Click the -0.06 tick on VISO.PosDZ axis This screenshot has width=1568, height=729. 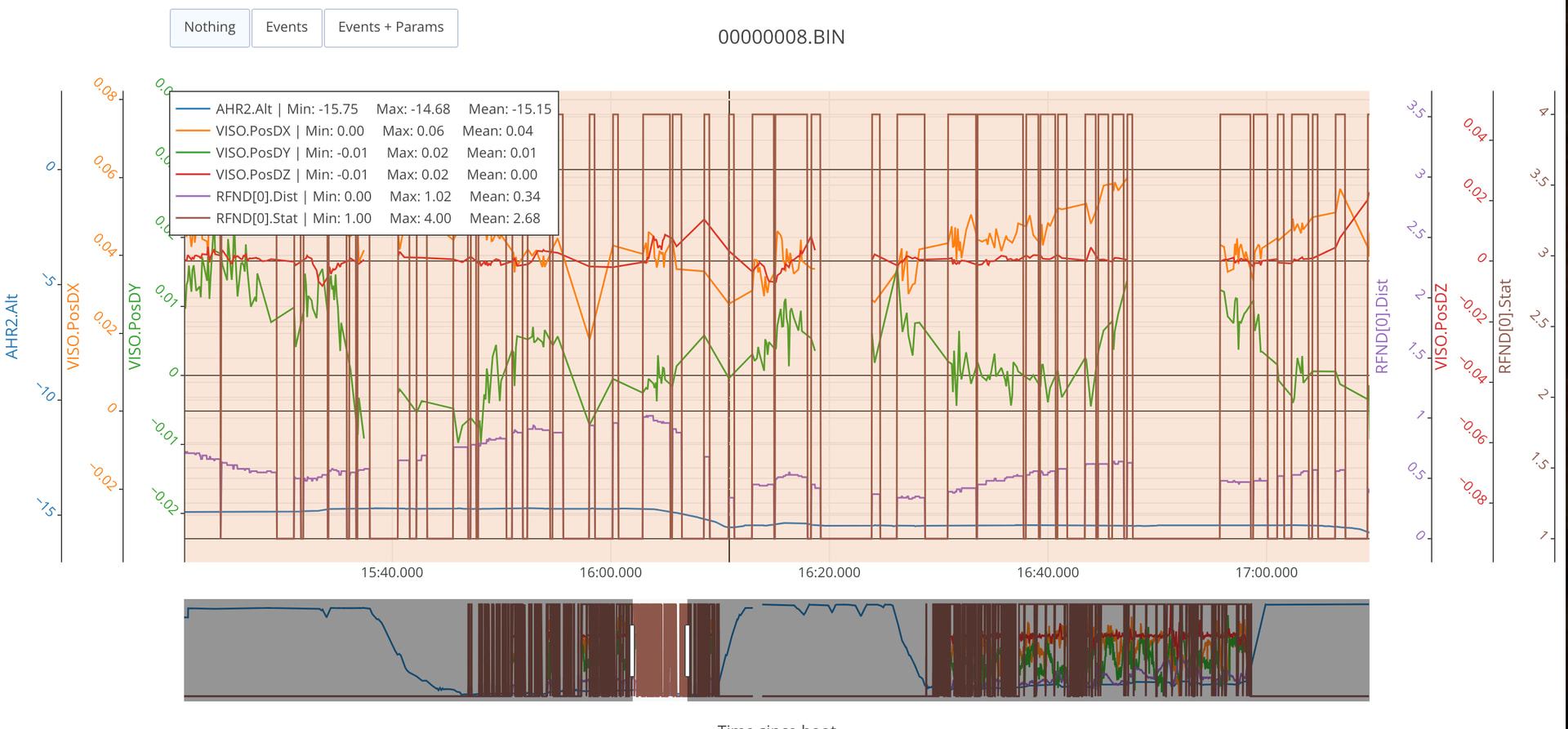pos(1474,430)
